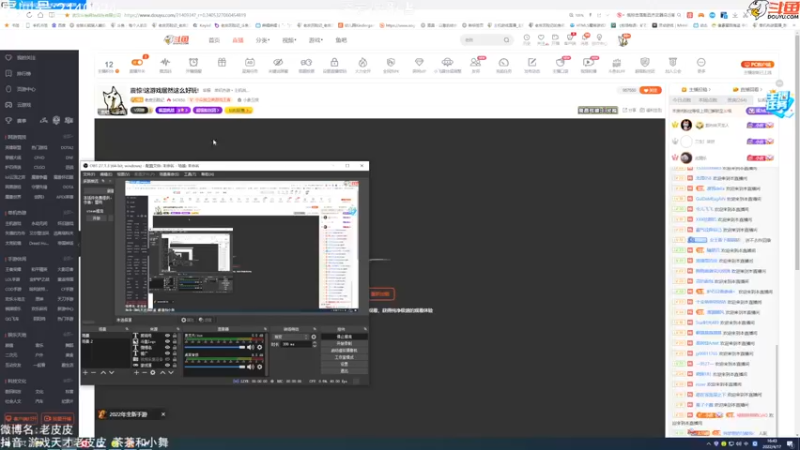The image size is (800, 450).
Task: Open the alarm clock stream reminder tool
Action: click(193, 62)
